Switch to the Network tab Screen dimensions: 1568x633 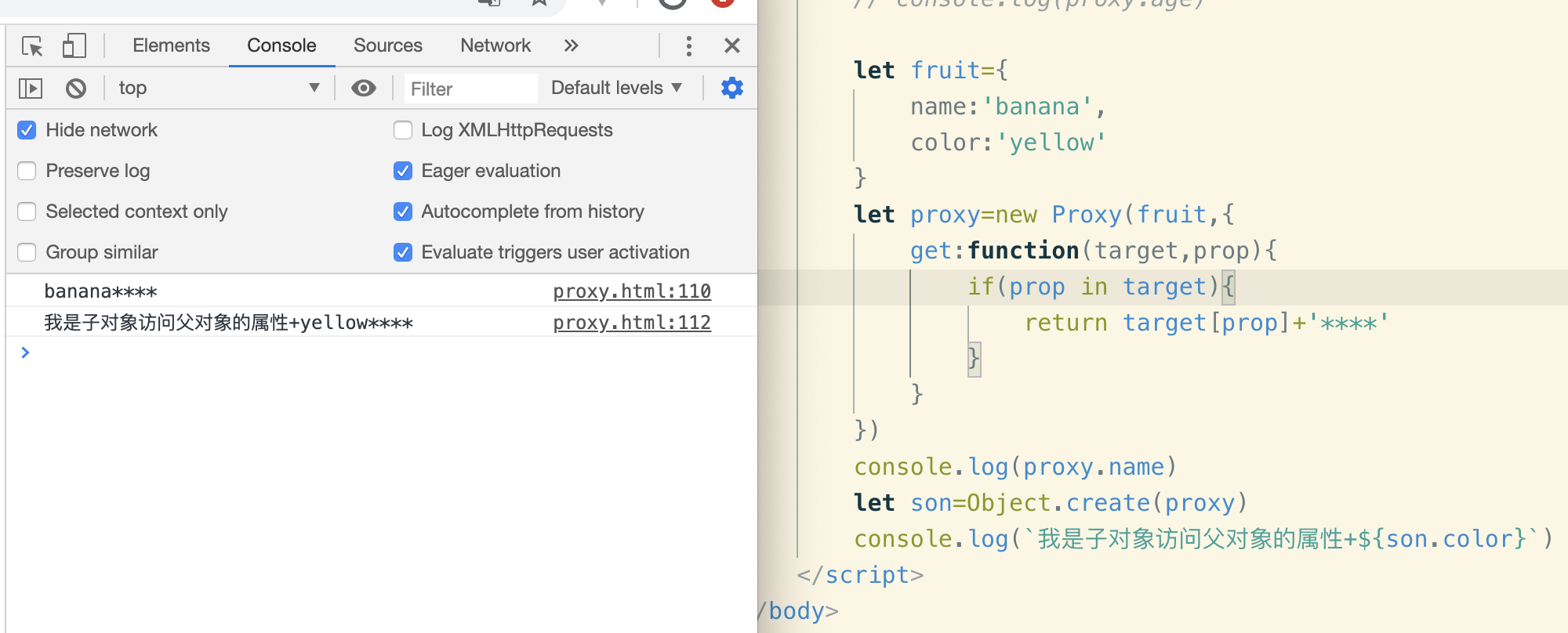coord(495,45)
